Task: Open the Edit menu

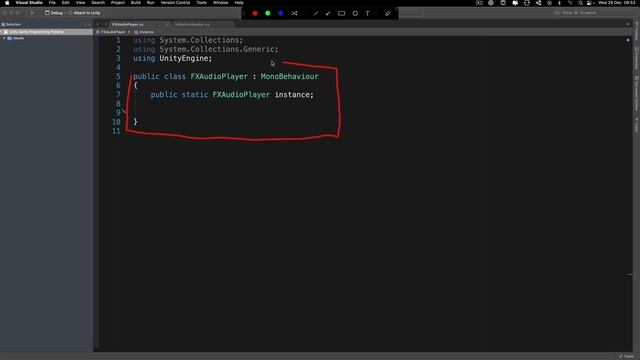Action: pyautogui.click(x=65, y=2)
